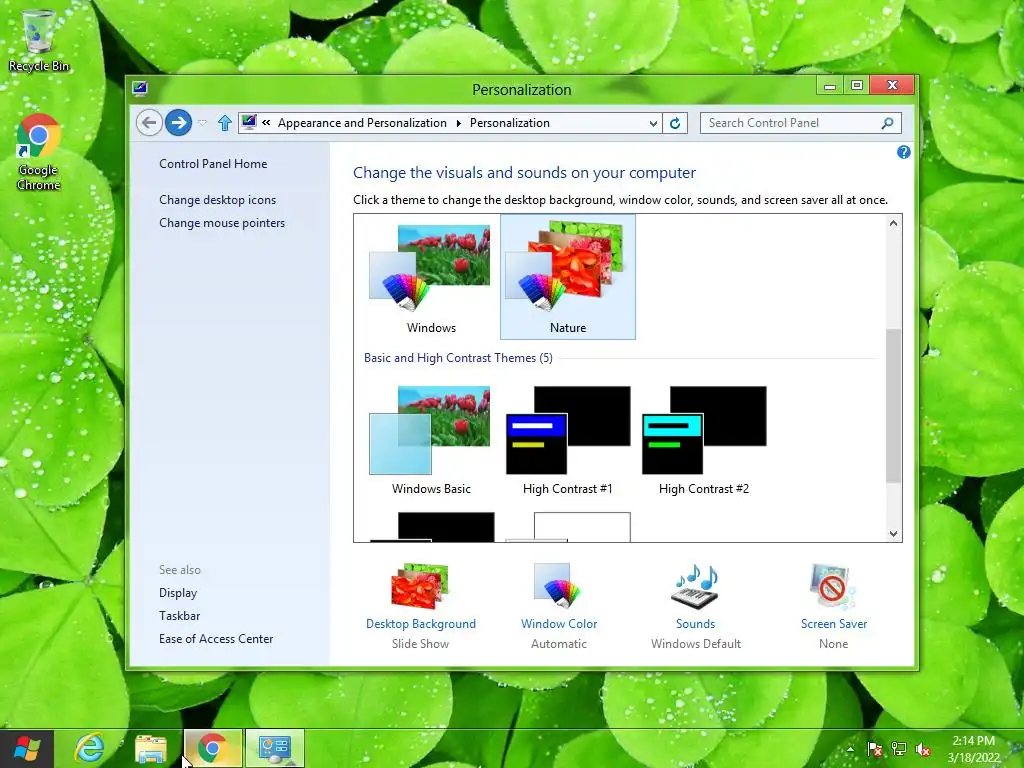Open Help with the question mark icon
This screenshot has height=768, width=1024.
[x=904, y=152]
